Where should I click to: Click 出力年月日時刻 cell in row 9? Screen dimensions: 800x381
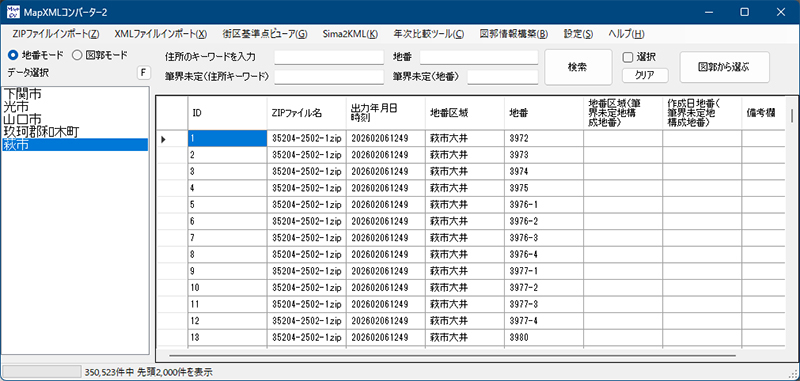385,271
